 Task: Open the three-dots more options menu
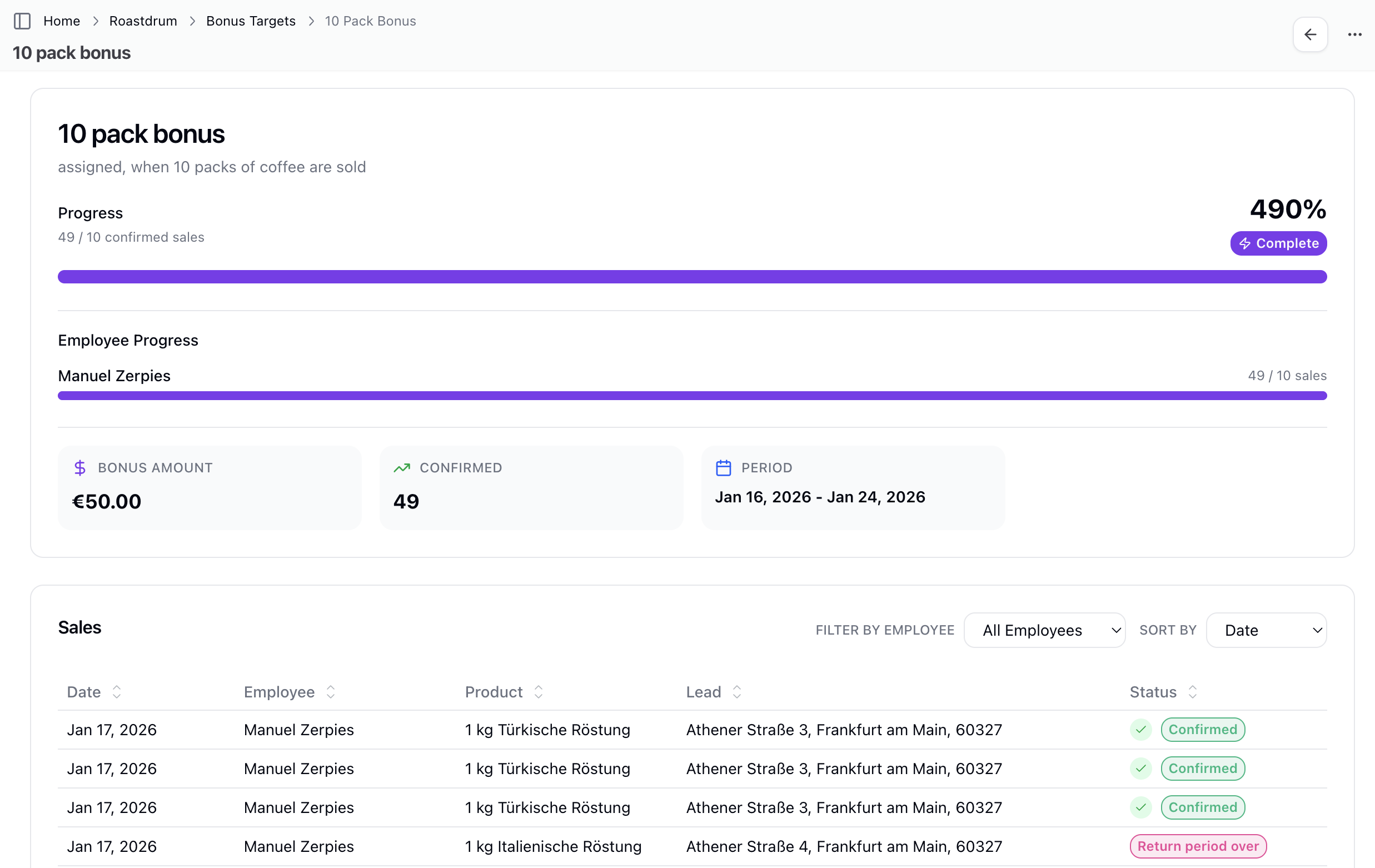(x=1354, y=35)
